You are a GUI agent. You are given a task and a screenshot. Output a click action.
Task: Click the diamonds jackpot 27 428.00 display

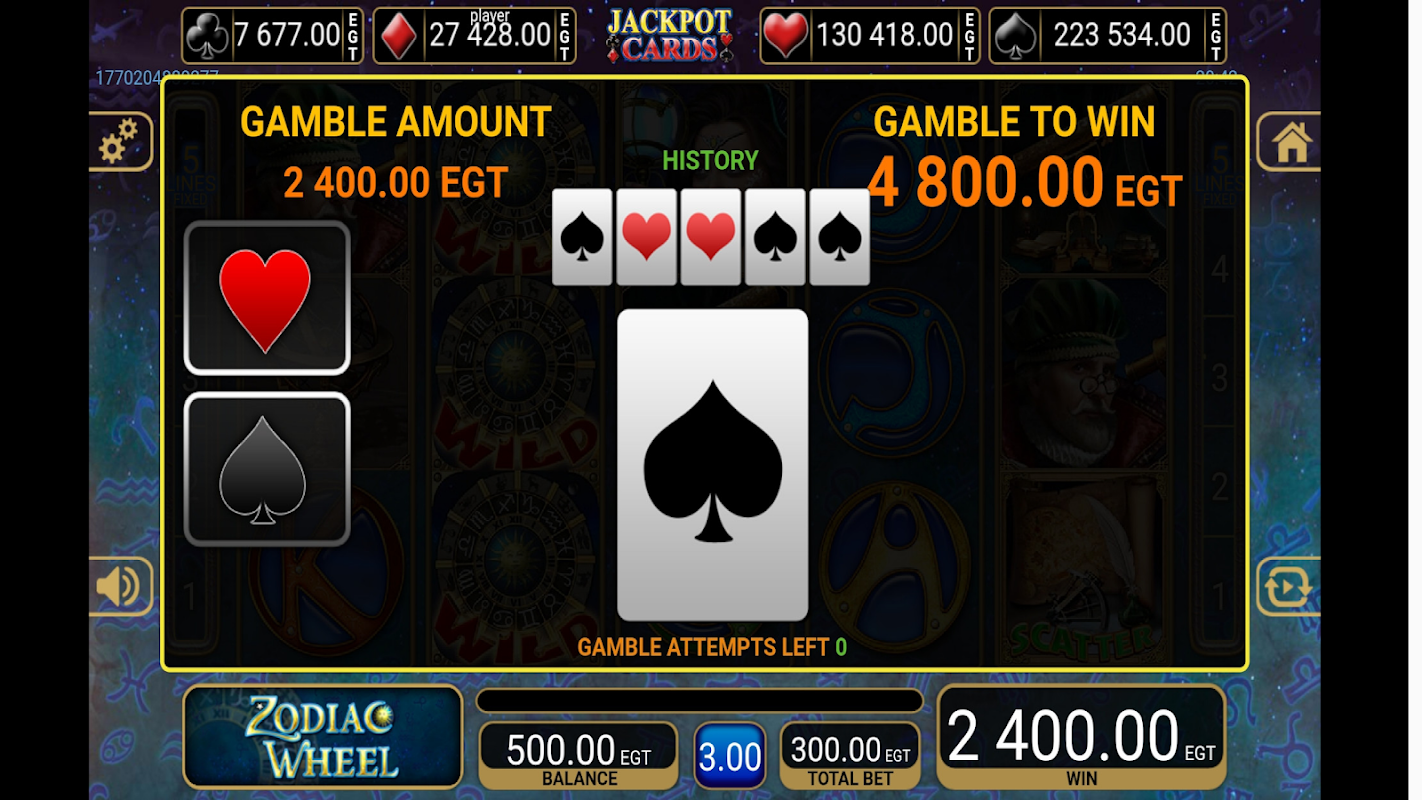[474, 36]
